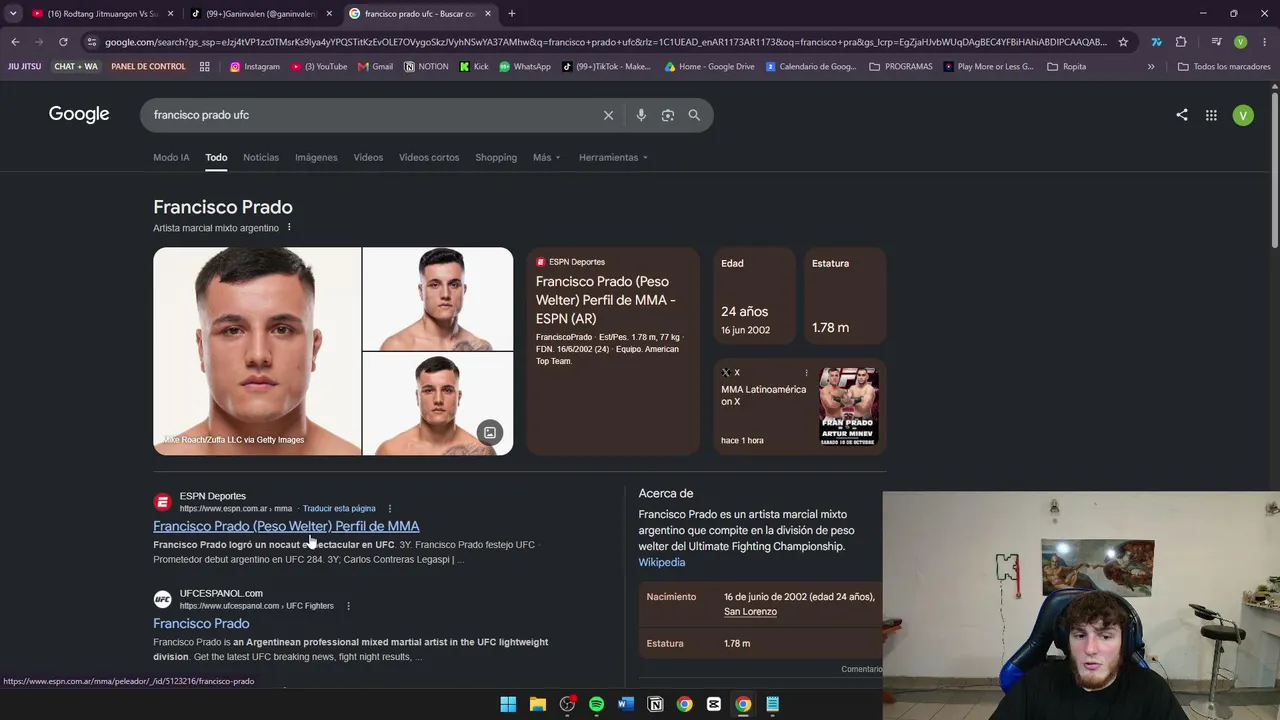1280x720 pixels.
Task: Open the ESPN Francisco Prado Perfil de MMA link
Action: point(286,526)
